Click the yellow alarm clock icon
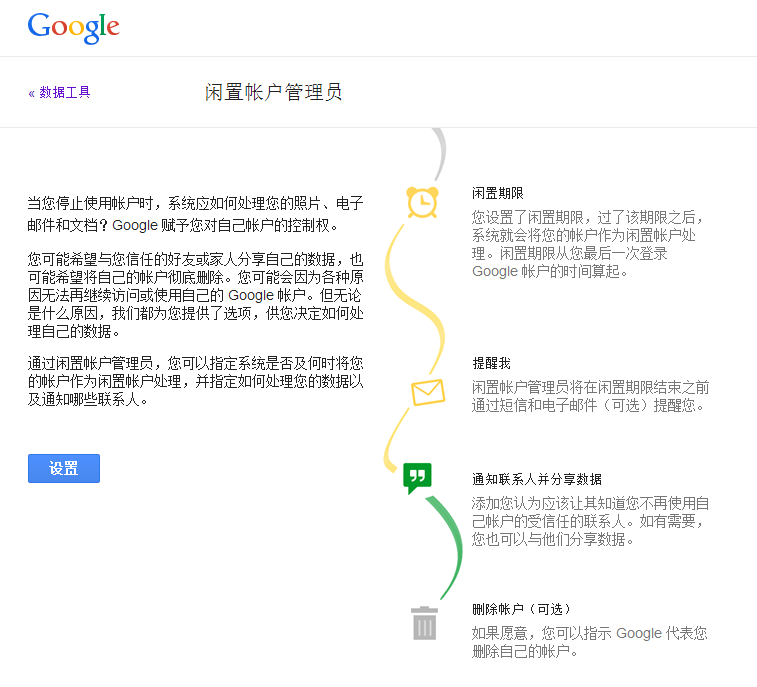 [x=422, y=201]
